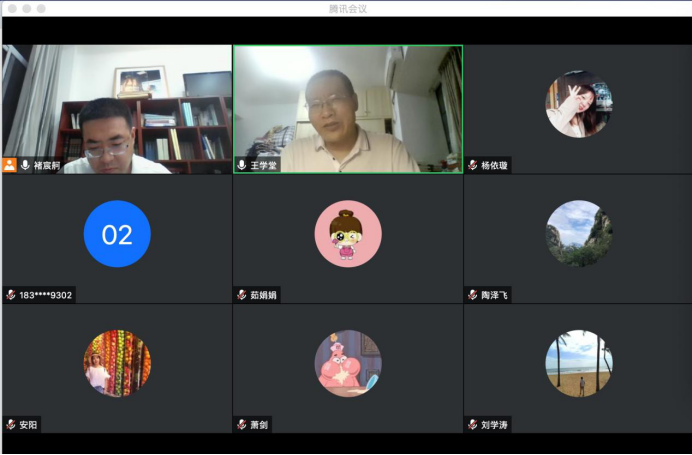This screenshot has width=692, height=455.
Task: Click muted mic icon beside 183****9302
Action: point(10,295)
